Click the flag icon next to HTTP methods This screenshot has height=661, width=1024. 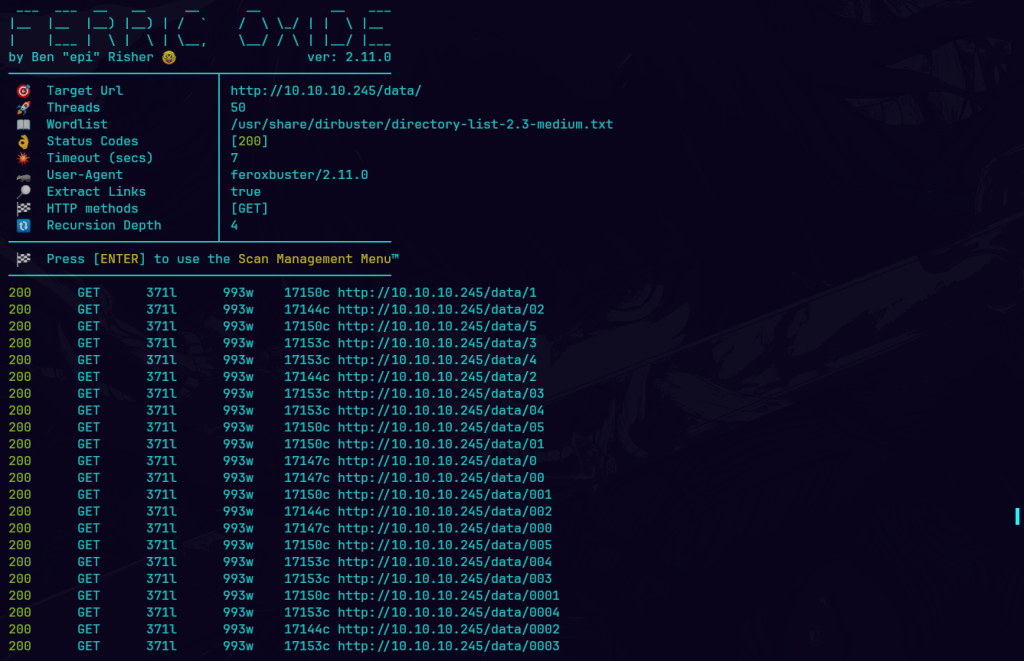click(23, 209)
